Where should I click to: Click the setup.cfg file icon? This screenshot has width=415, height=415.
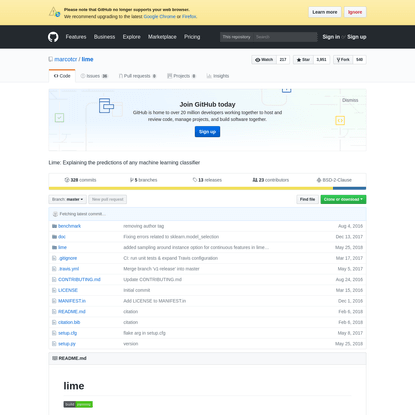[54, 333]
